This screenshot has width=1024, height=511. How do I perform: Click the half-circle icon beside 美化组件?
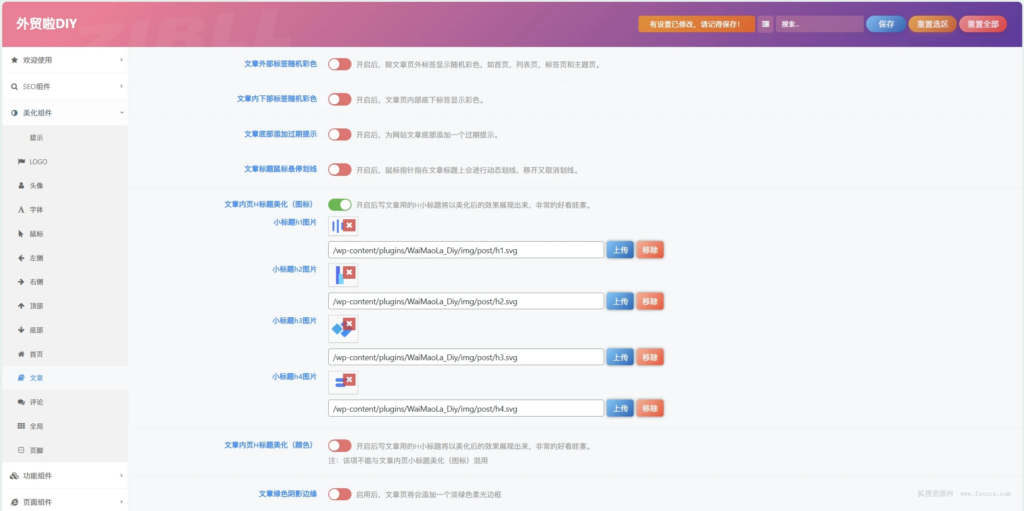point(14,113)
